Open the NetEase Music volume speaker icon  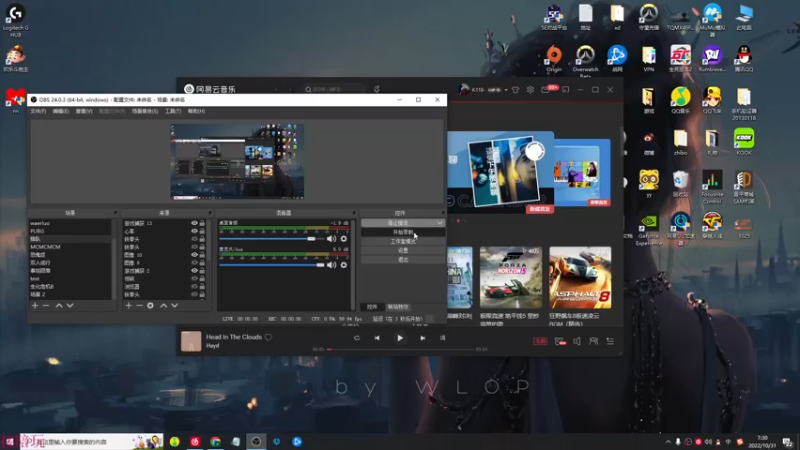tap(577, 341)
